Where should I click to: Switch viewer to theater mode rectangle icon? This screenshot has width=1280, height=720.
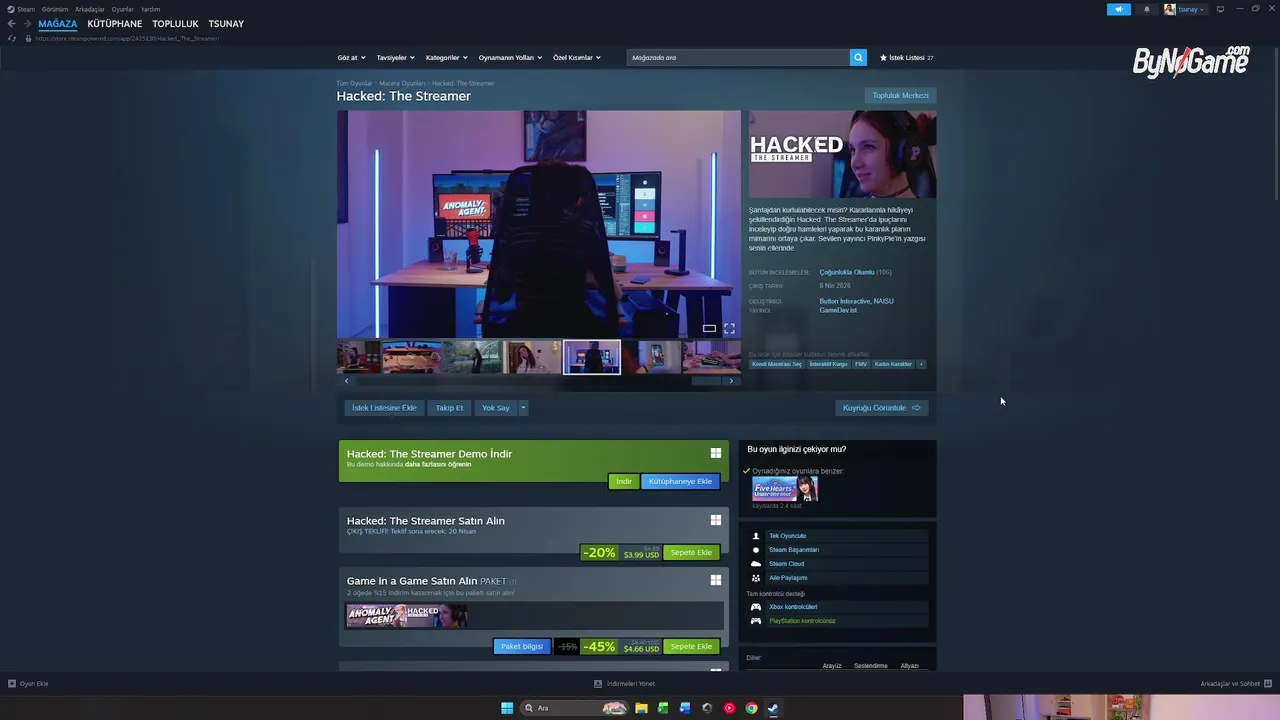click(x=709, y=328)
